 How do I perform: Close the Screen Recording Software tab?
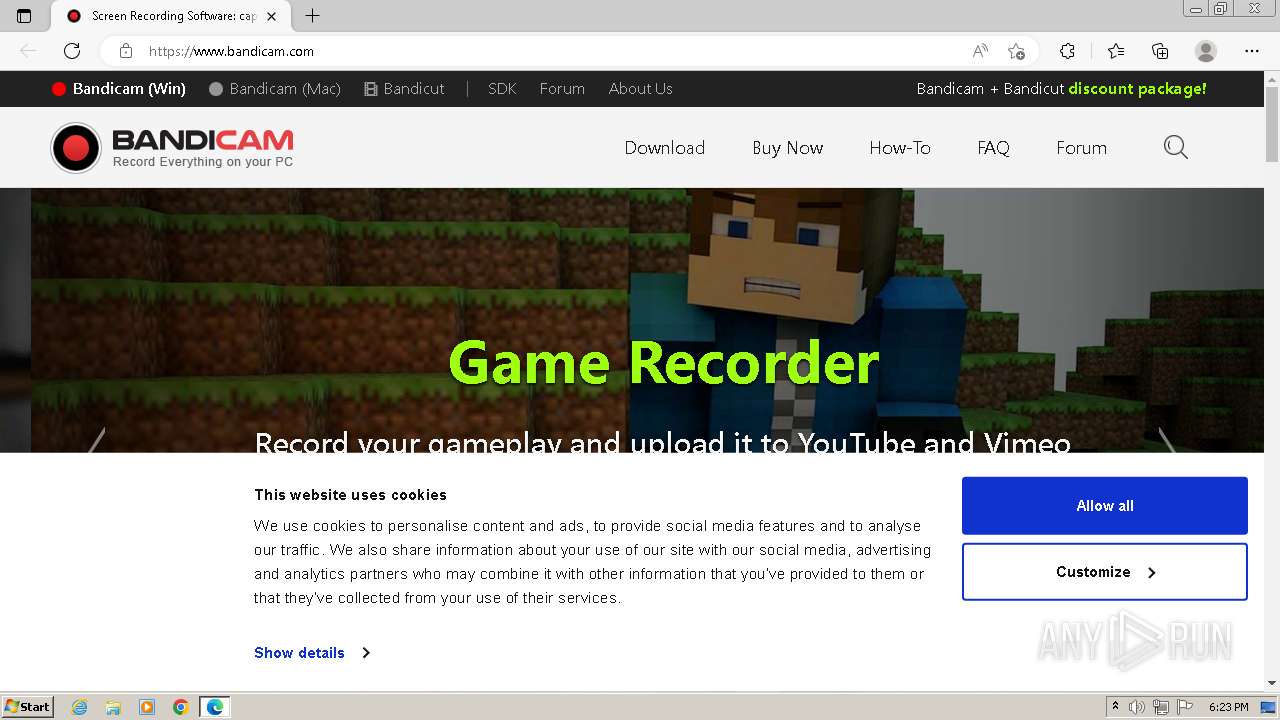pos(271,16)
